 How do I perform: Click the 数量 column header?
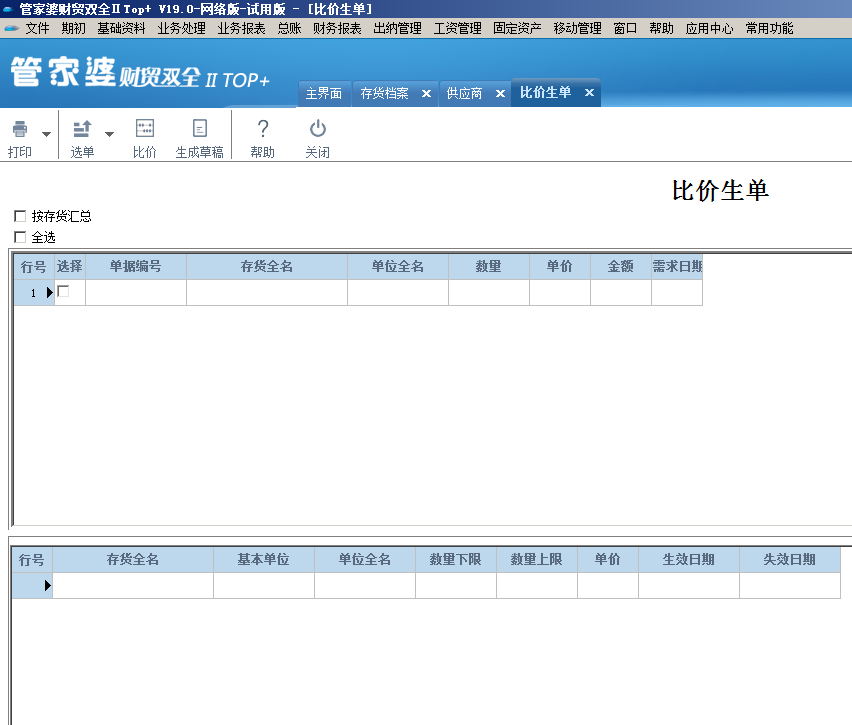(489, 266)
